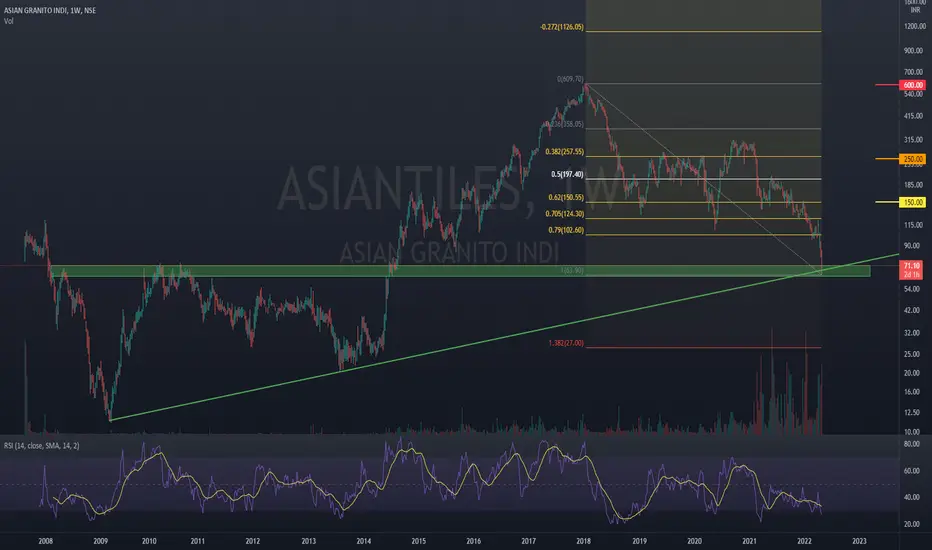This screenshot has height=550, width=932.
Task: Click the ASIAN GRANITO INDI, 1W, NSE symbol title
Action: (49, 10)
